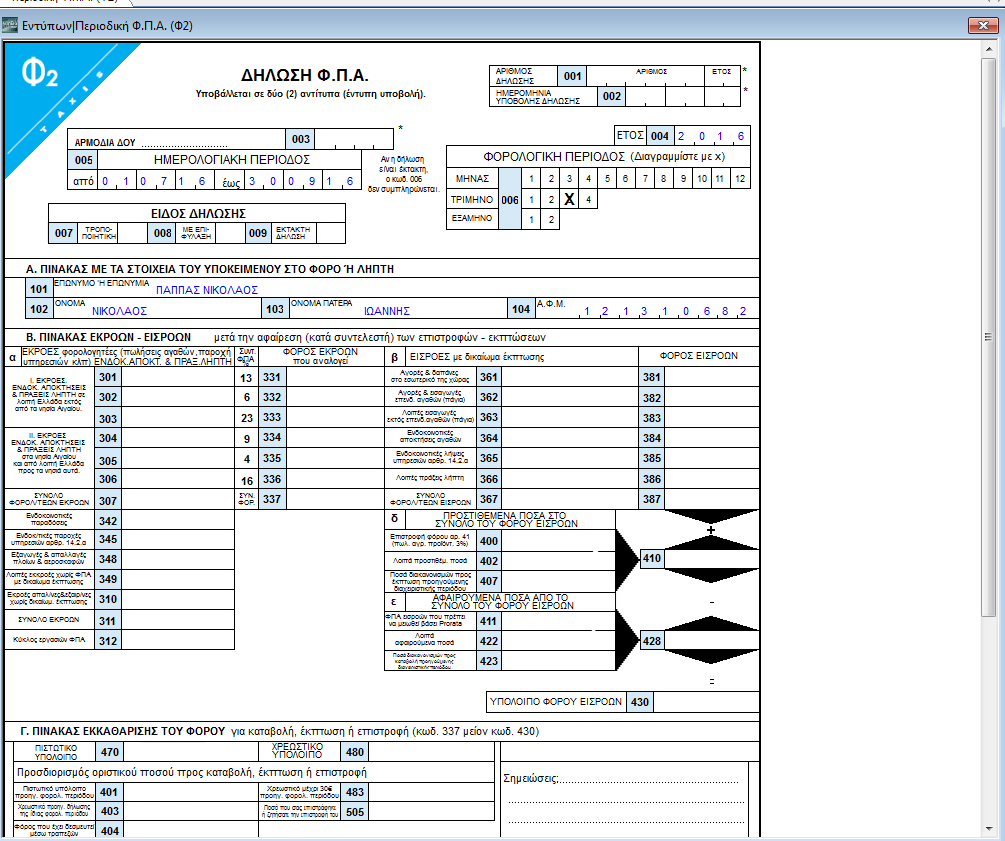Click the application icon in the title bar
This screenshot has width=1005, height=841.
pos(10,26)
